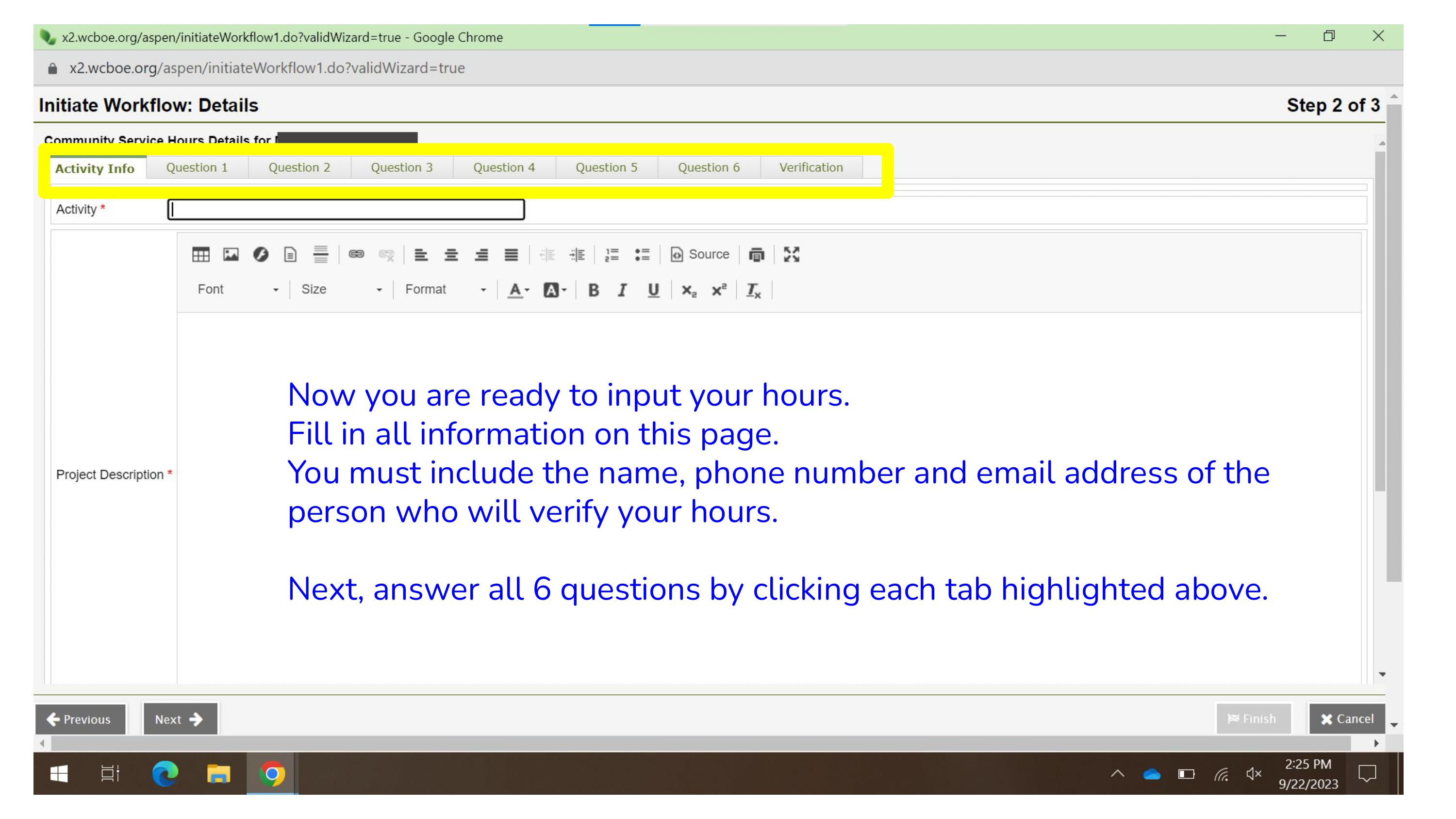Insert a bulleted list

tap(642, 255)
